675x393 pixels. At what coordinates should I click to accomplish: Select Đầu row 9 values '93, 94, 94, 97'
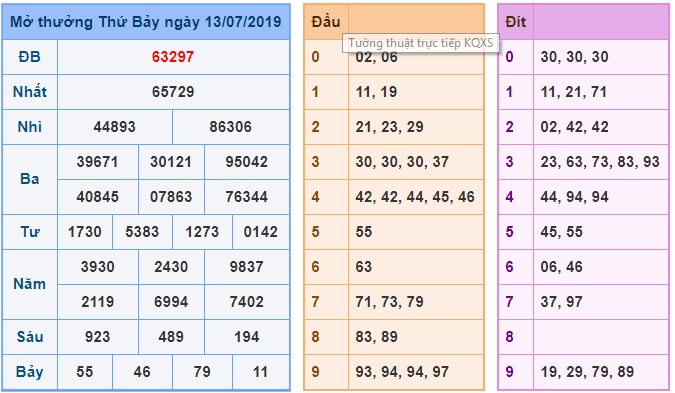coord(402,372)
